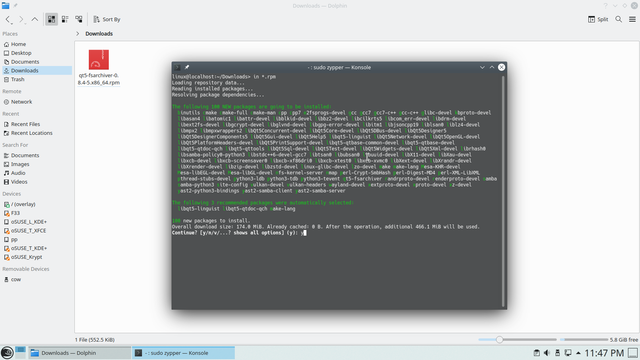Search for Images in sidebar
This screenshot has width=640, height=360.
(20, 164)
